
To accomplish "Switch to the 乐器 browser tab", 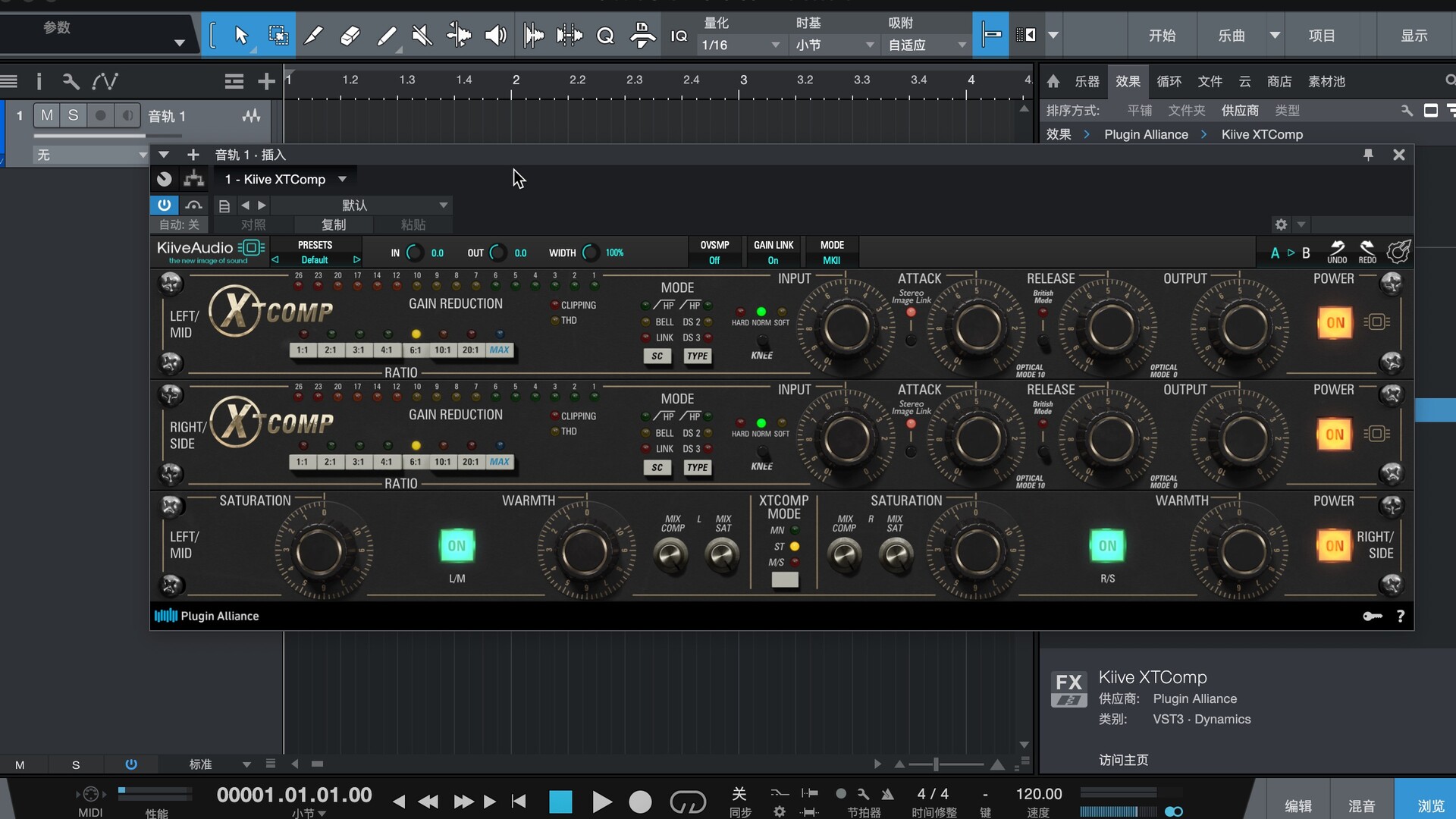I will (x=1087, y=81).
